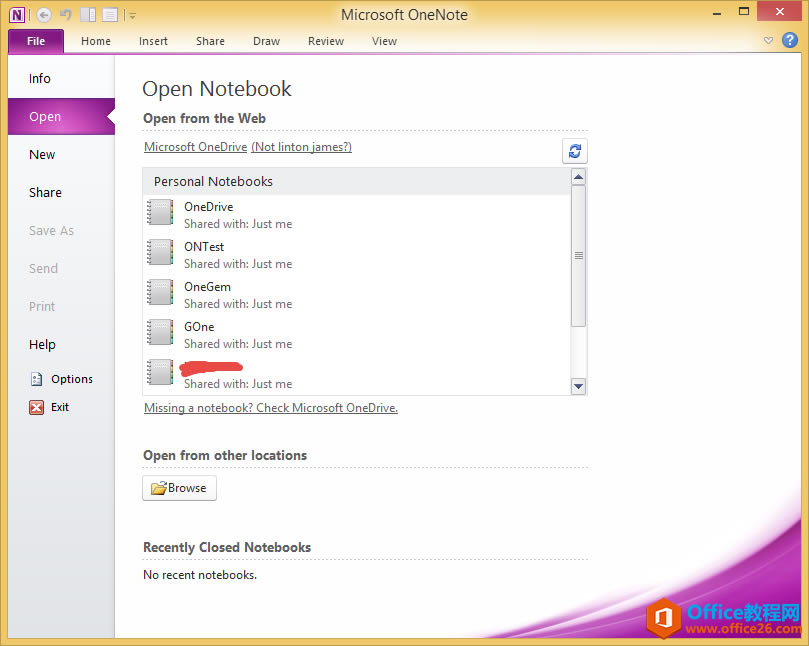Open the Customize Quick Access Toolbar dropdown
This screenshot has width=809, height=646.
click(131, 14)
